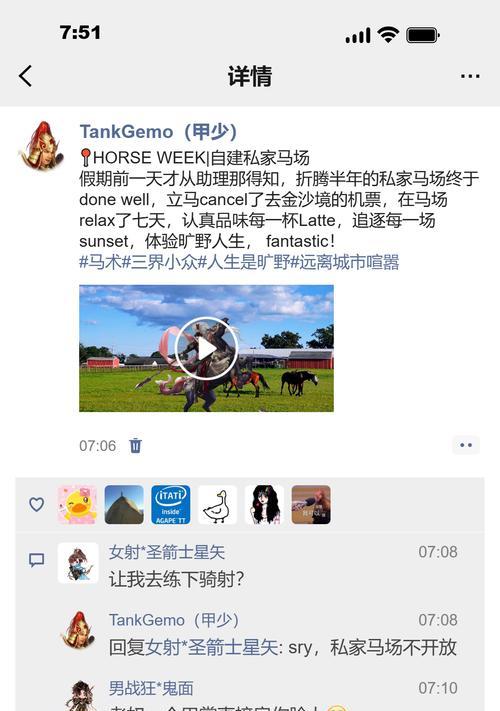Open the #远离城市喧嚣 hashtag
This screenshot has height=711, width=500.
[345, 263]
